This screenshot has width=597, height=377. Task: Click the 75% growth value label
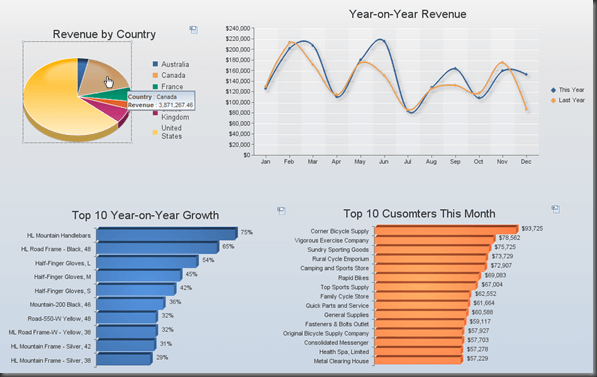[246, 232]
